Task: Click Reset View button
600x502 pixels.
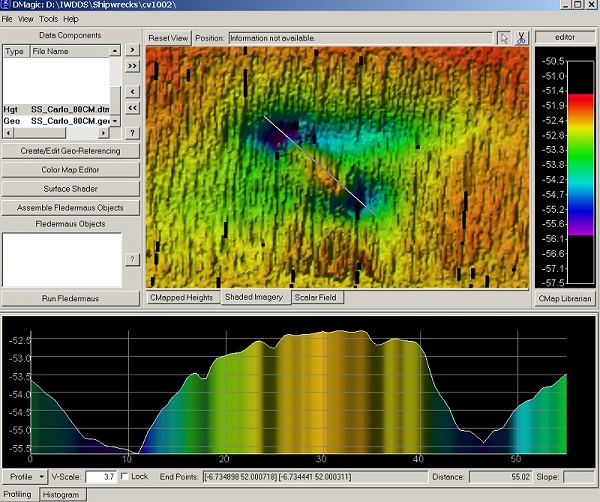Action: [x=168, y=38]
